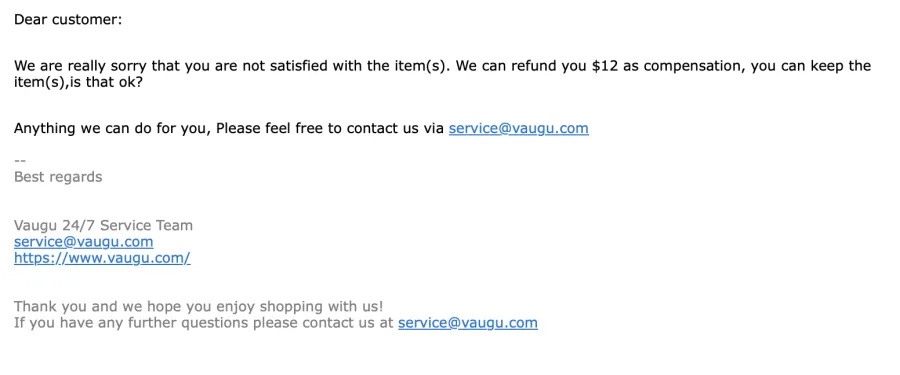
Task: Click the 'Dear customer:' greeting text
Action: [x=68, y=20]
